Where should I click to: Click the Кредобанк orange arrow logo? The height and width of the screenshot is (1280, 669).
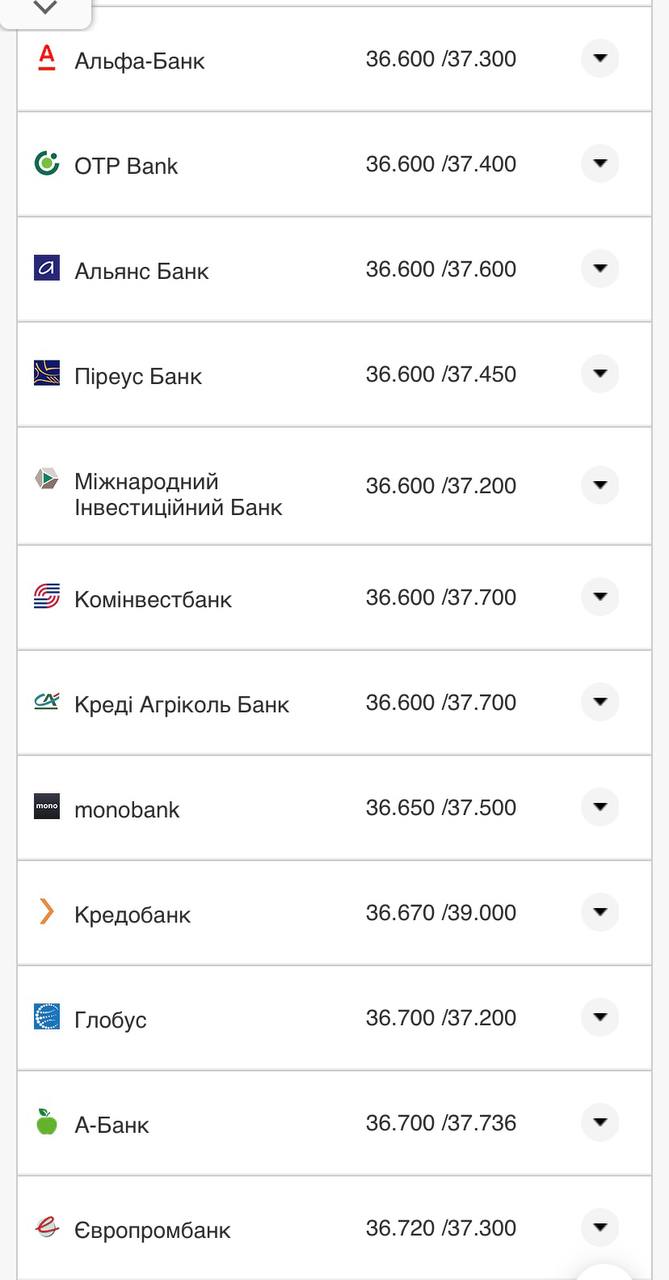point(45,912)
